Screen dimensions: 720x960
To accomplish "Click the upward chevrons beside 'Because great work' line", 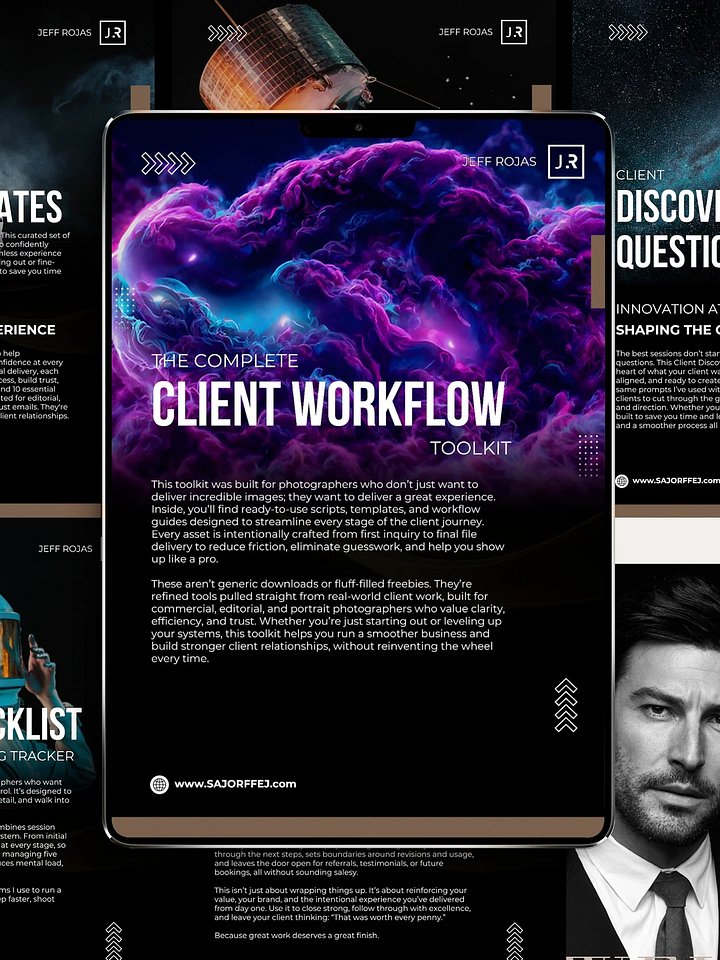I will click(x=515, y=941).
